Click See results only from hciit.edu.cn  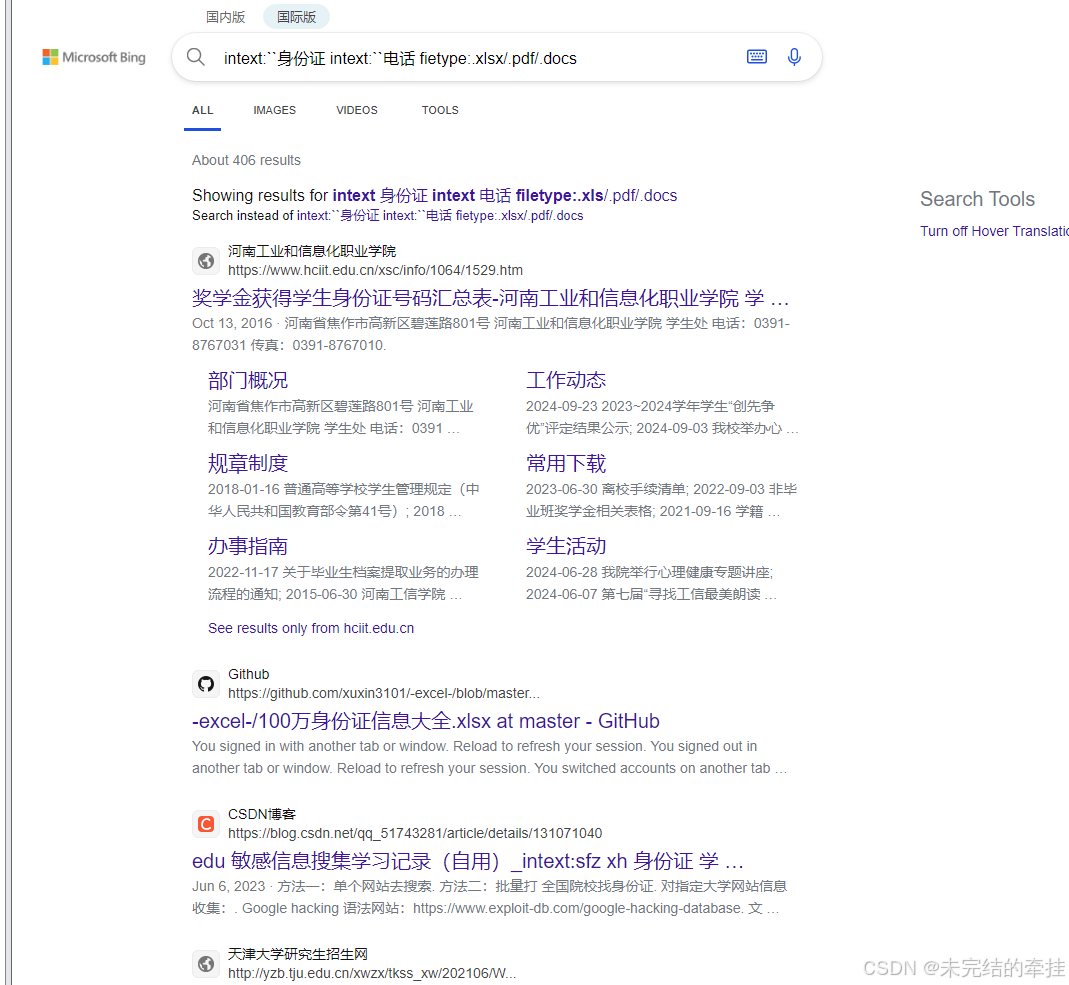click(x=311, y=628)
